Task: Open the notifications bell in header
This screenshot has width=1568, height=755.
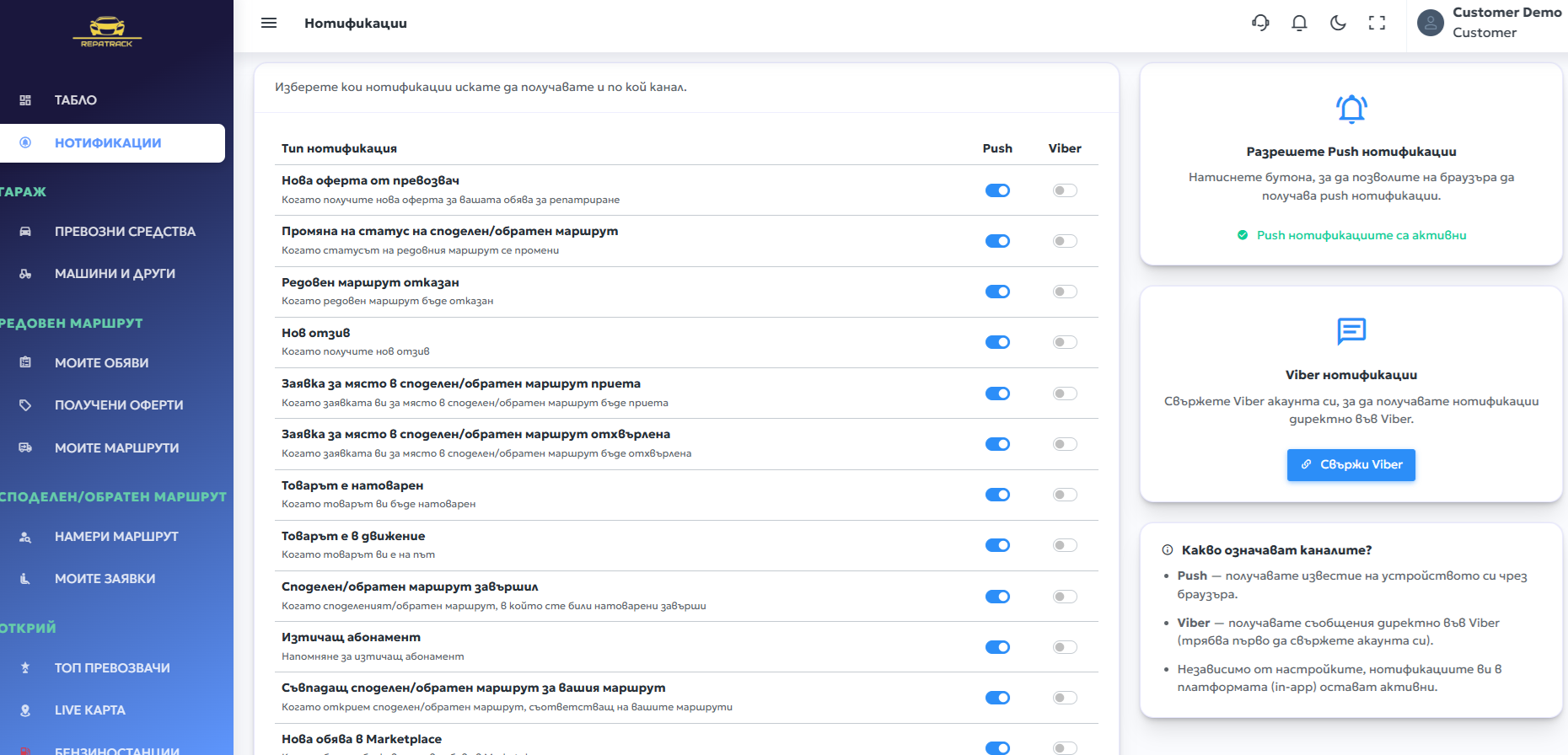Action: tap(1299, 23)
